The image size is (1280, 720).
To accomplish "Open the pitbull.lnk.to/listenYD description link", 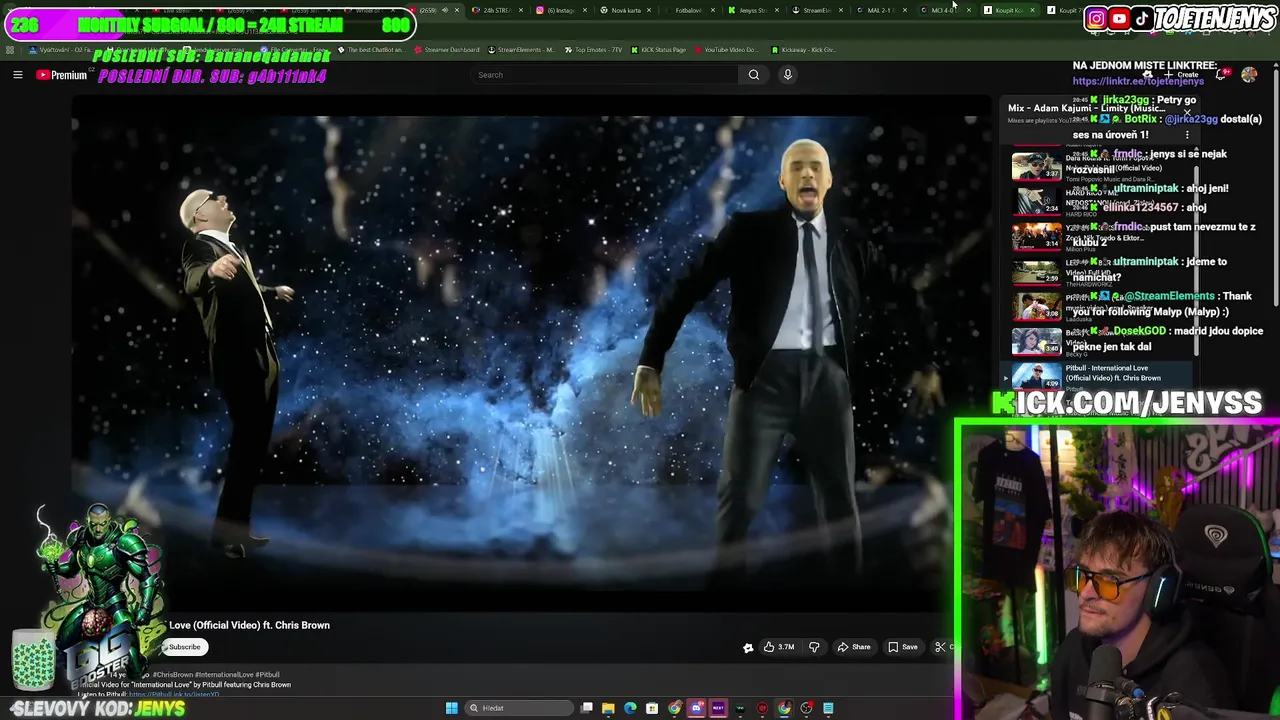I will 174,694.
